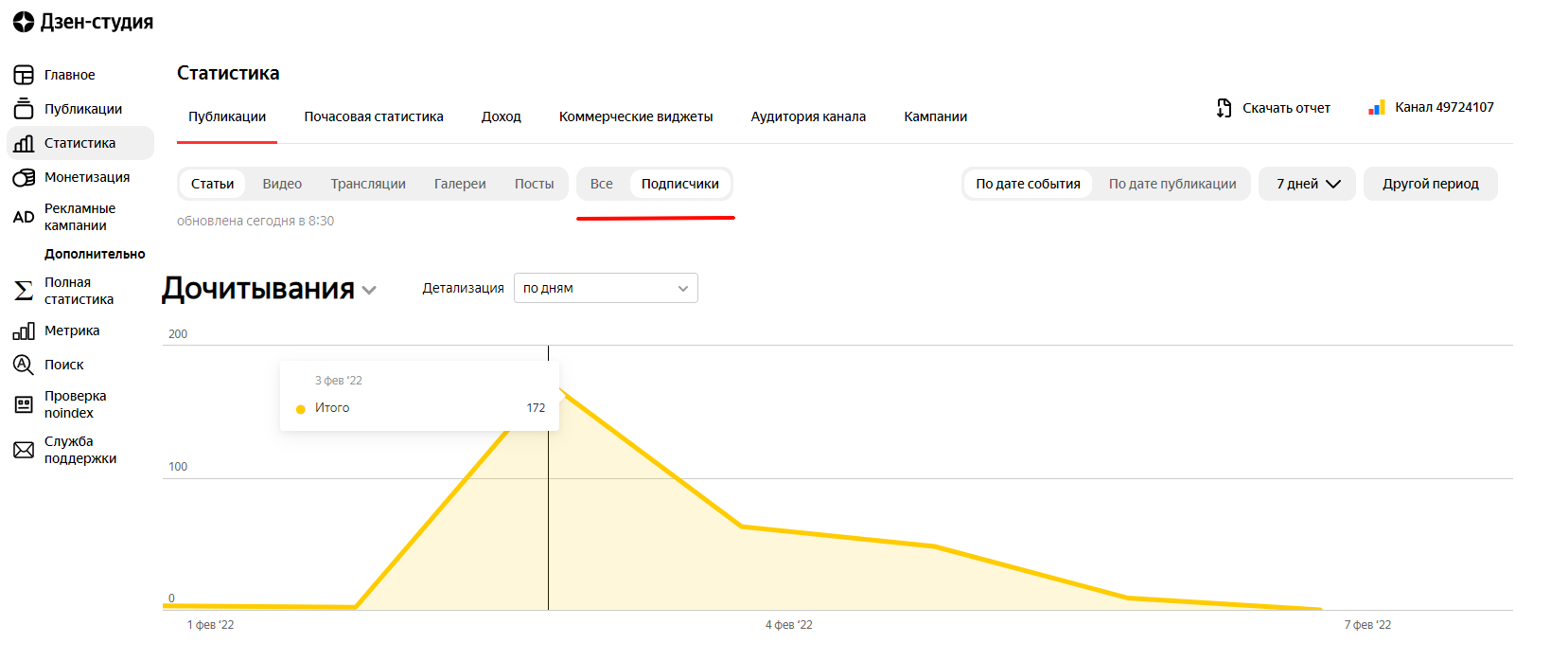Click the Метрика bars icon
The height and width of the screenshot is (661, 1568).
[24, 330]
